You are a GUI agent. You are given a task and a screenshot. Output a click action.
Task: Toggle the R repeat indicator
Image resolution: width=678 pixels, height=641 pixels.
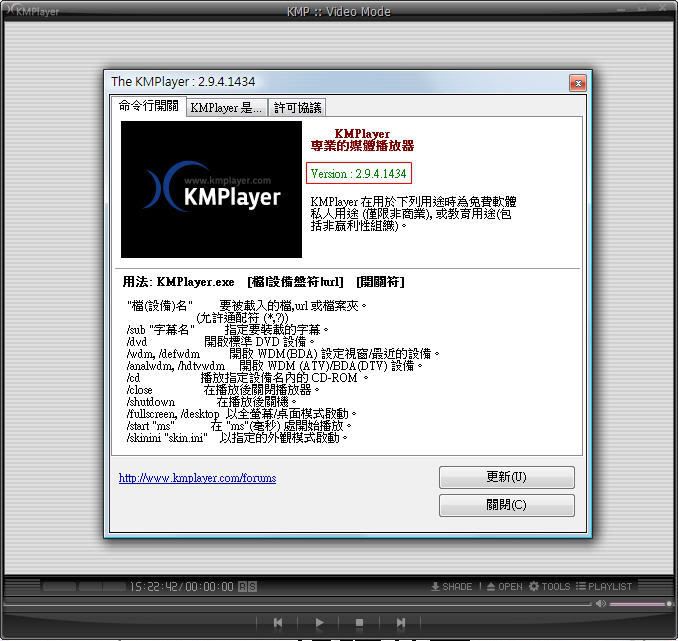coord(243,587)
